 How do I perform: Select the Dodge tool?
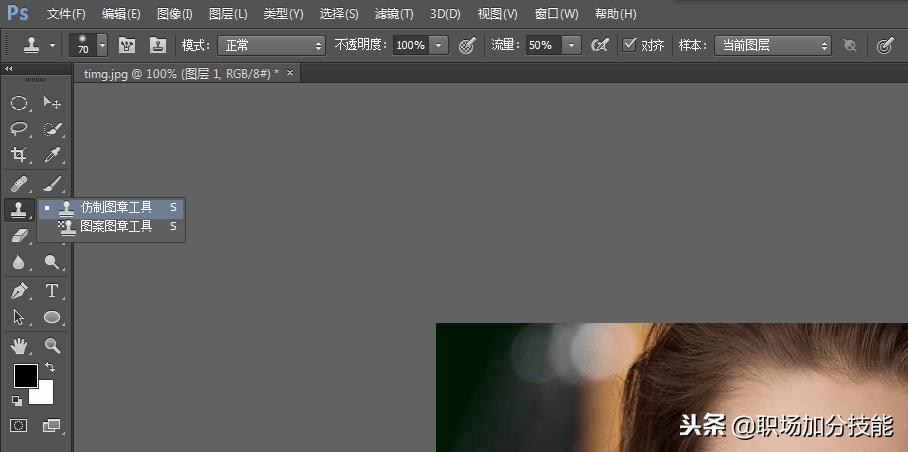52,262
